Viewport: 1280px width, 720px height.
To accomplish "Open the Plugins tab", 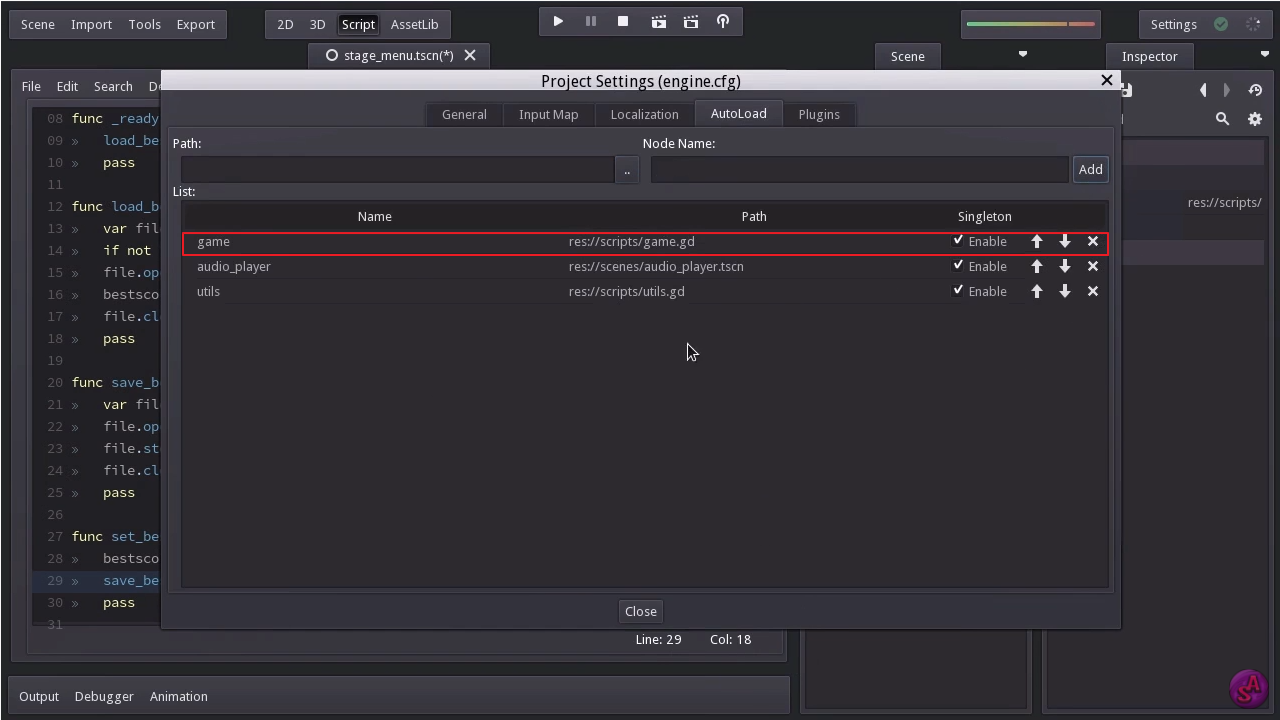I will pyautogui.click(x=819, y=114).
